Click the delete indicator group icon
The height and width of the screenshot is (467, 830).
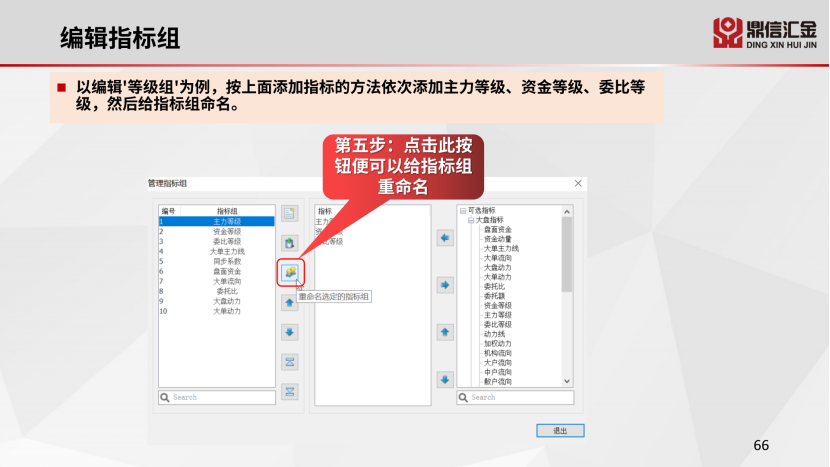coord(290,243)
